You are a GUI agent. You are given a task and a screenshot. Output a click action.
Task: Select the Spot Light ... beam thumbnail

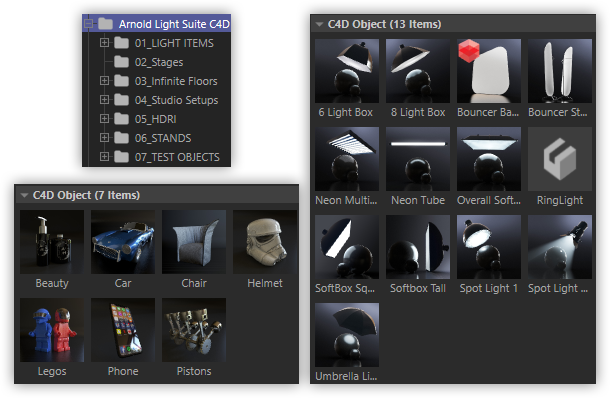tap(560, 247)
